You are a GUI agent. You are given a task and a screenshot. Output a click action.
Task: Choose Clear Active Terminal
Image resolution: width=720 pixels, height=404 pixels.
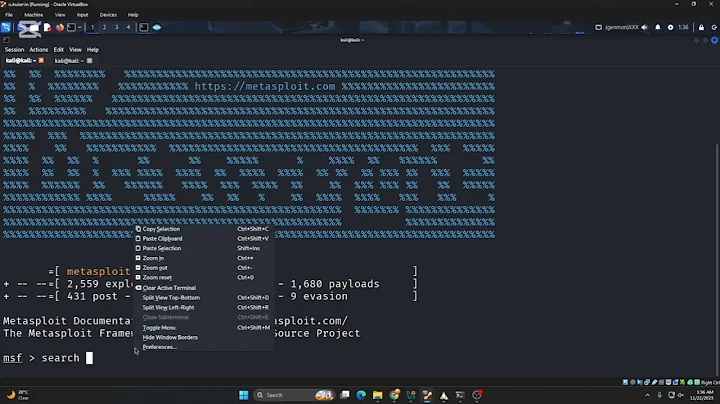(203, 288)
